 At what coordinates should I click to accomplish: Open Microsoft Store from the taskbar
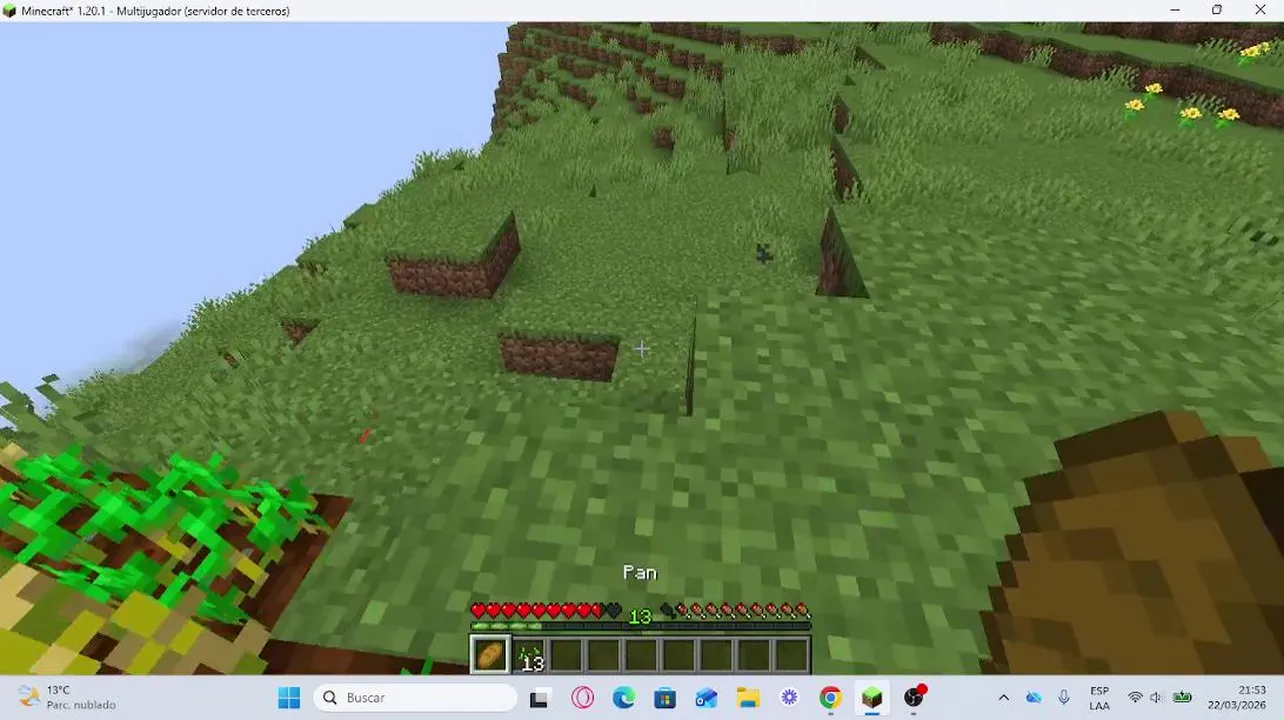coord(665,698)
